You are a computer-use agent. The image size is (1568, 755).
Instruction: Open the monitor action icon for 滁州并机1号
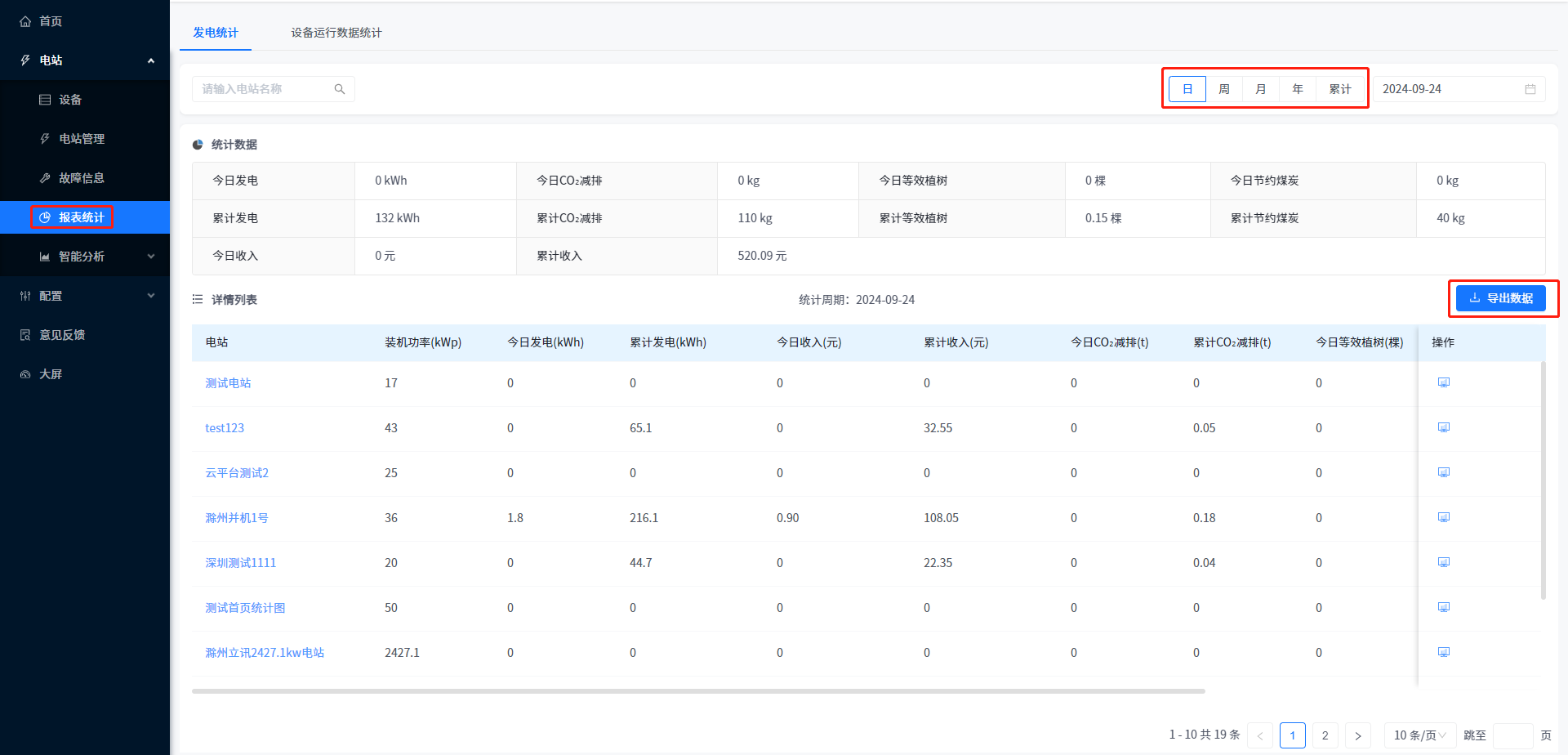tap(1443, 517)
